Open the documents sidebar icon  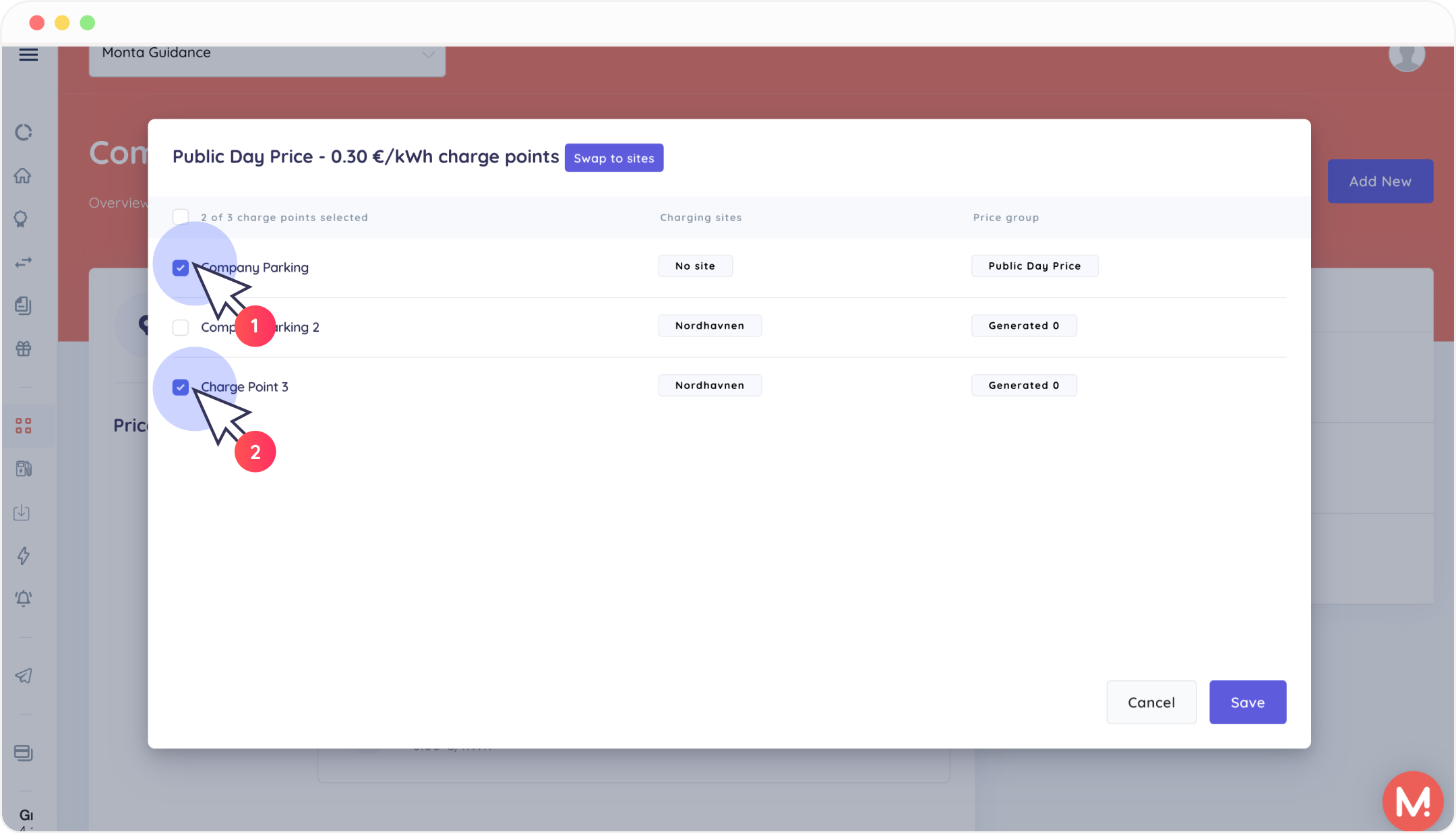click(23, 305)
